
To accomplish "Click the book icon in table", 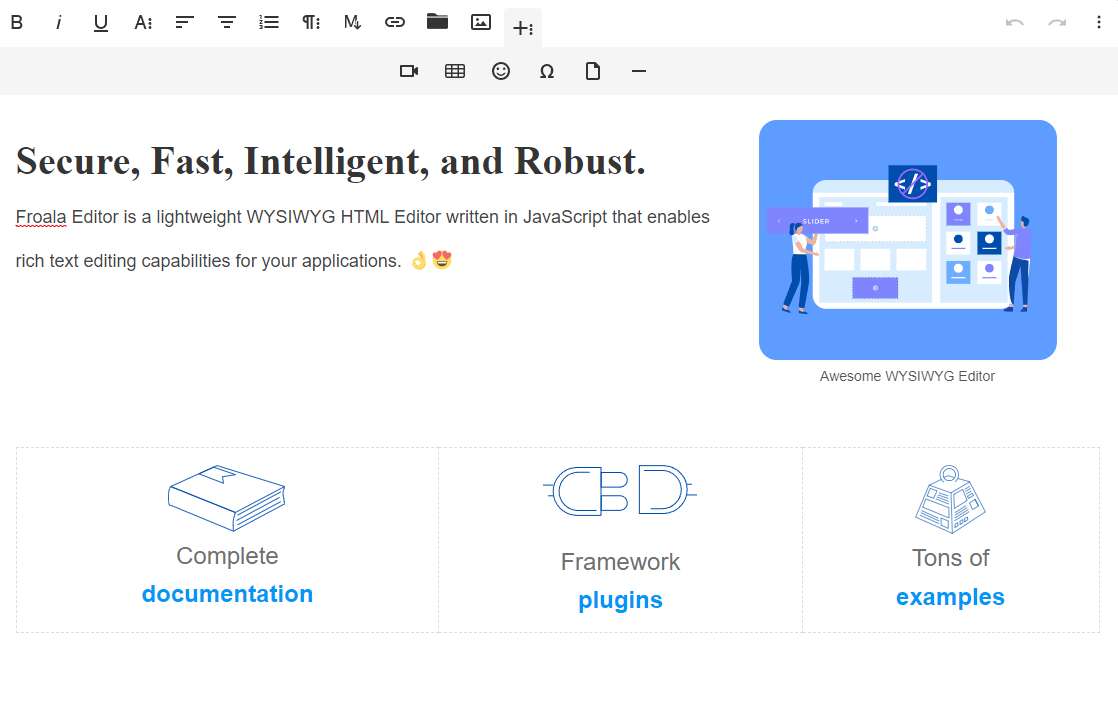I will click(227, 498).
